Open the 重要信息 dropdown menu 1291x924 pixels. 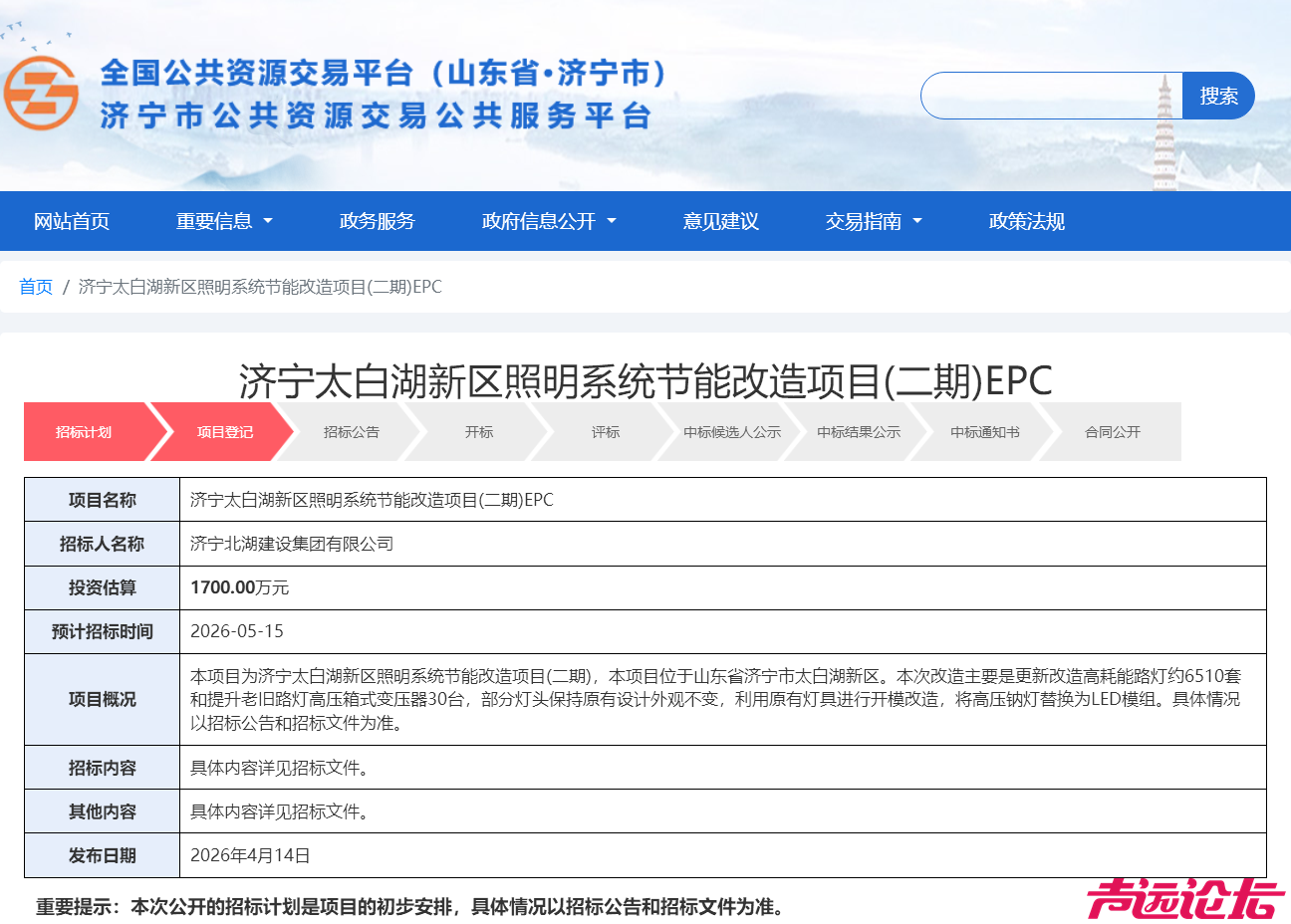click(x=216, y=221)
